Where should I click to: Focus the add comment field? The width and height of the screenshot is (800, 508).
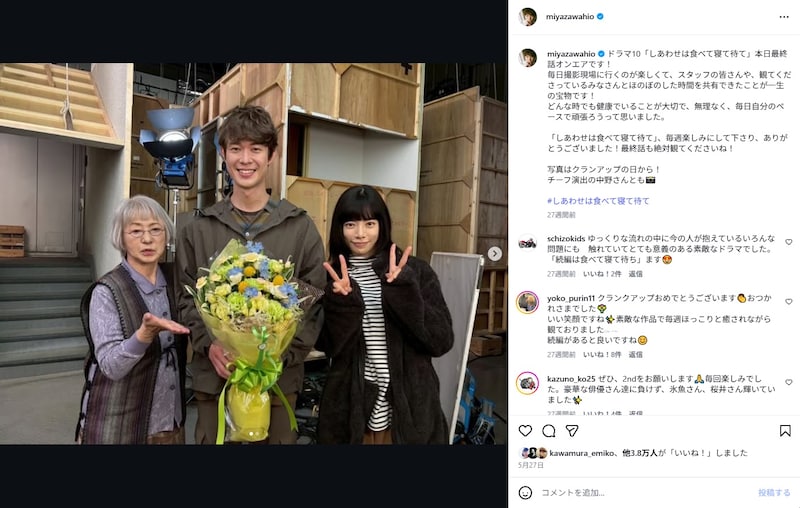645,493
